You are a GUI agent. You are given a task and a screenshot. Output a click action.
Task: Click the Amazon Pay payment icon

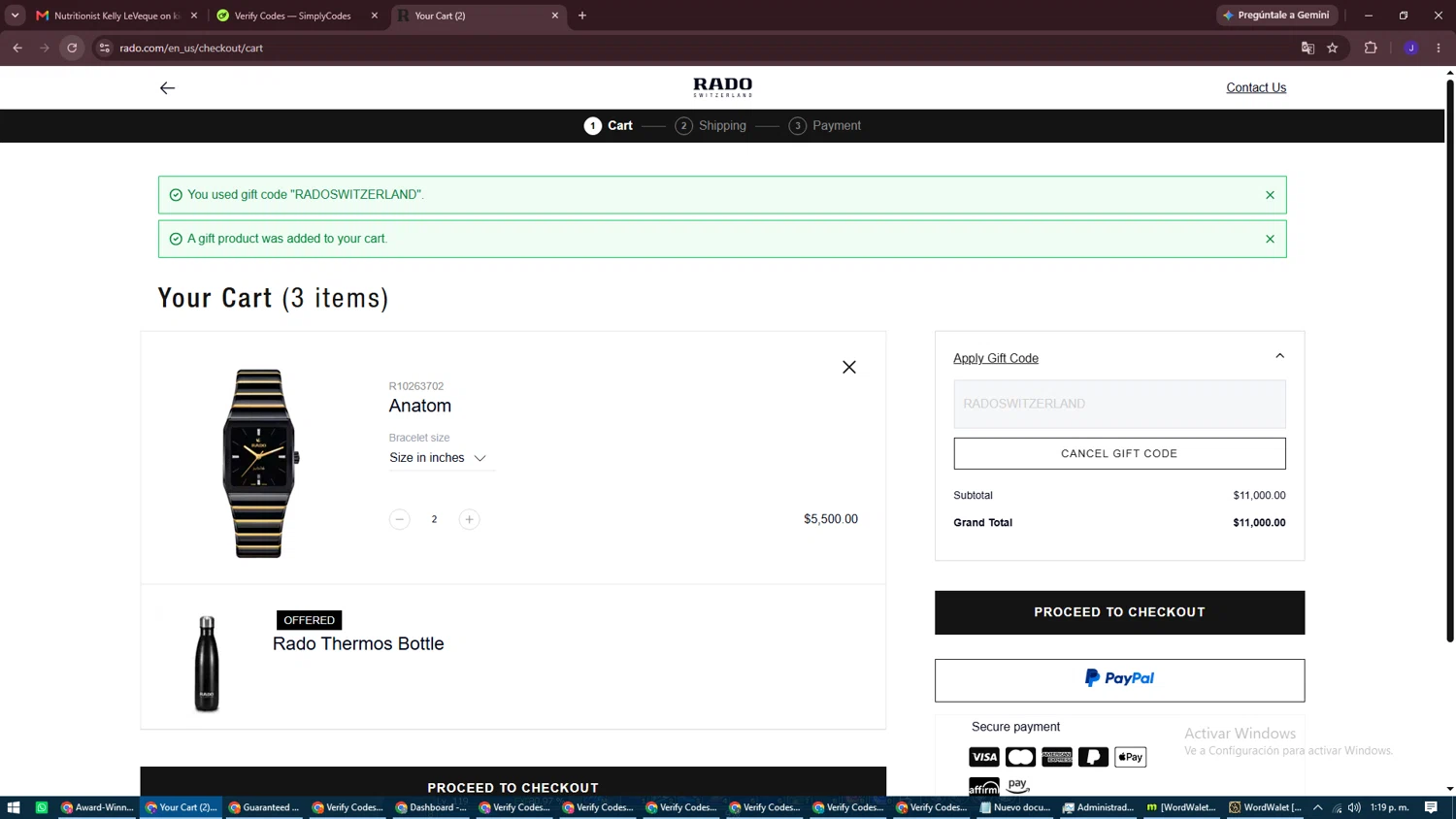1018,785
